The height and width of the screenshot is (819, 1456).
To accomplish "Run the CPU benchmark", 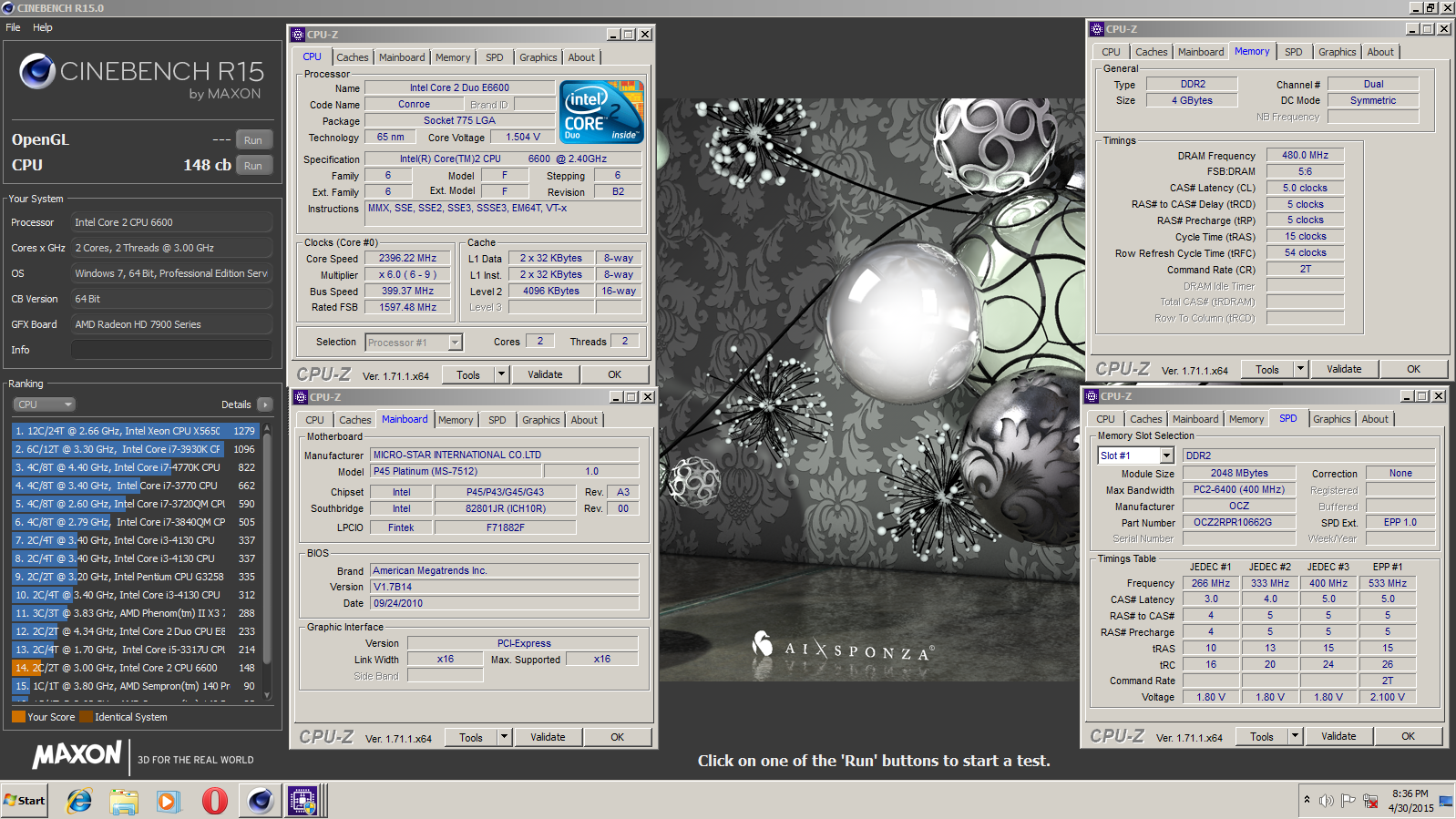I will pos(253,166).
